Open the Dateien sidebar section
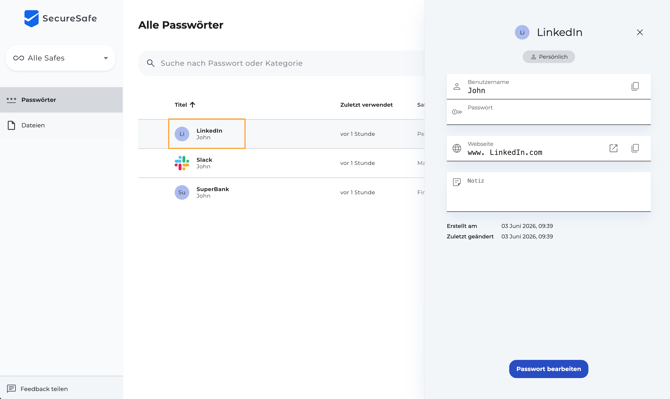The width and height of the screenshot is (670, 399). point(61,125)
